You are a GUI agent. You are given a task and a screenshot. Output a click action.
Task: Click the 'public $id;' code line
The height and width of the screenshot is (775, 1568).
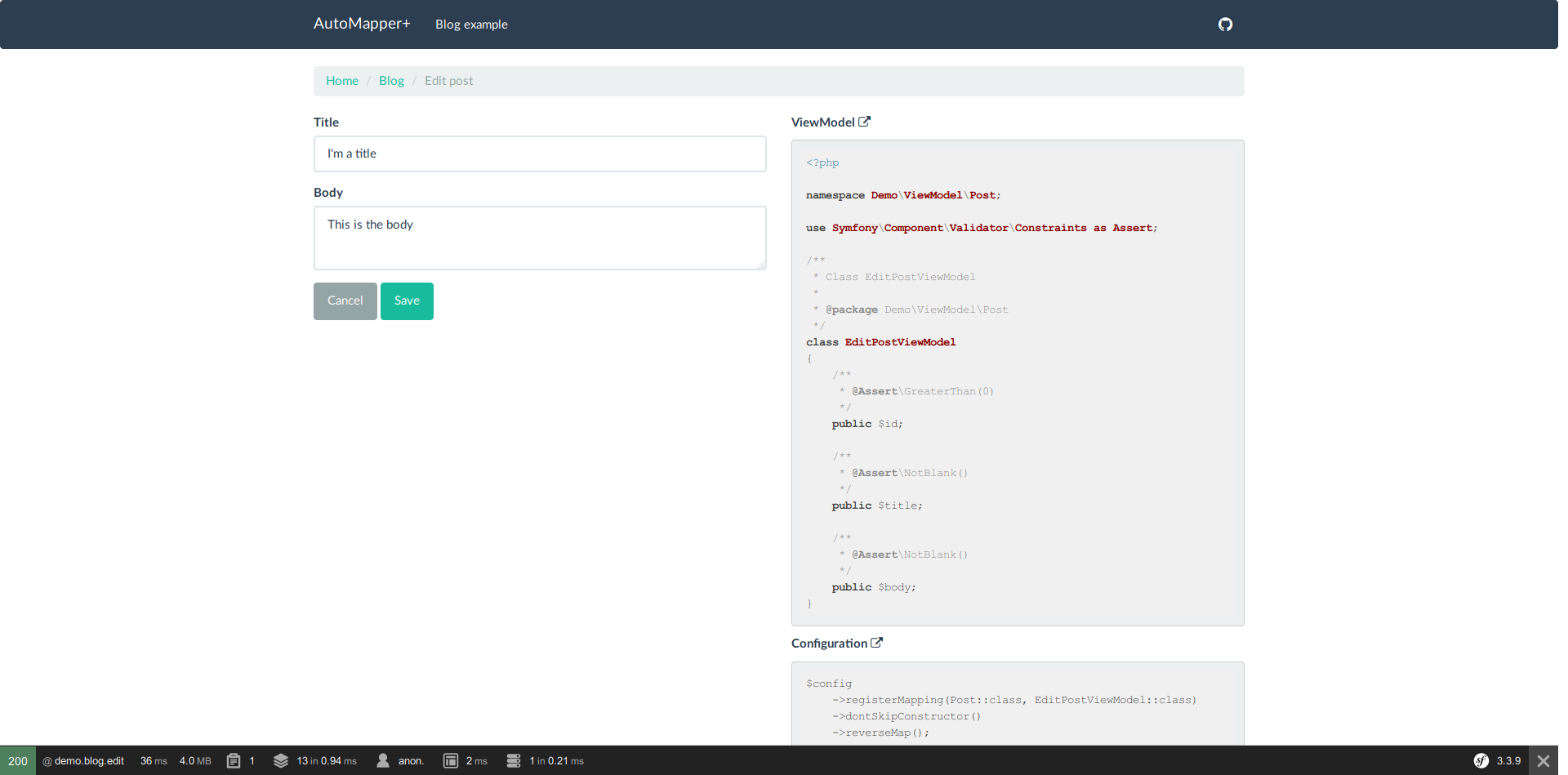pyautogui.click(x=867, y=424)
